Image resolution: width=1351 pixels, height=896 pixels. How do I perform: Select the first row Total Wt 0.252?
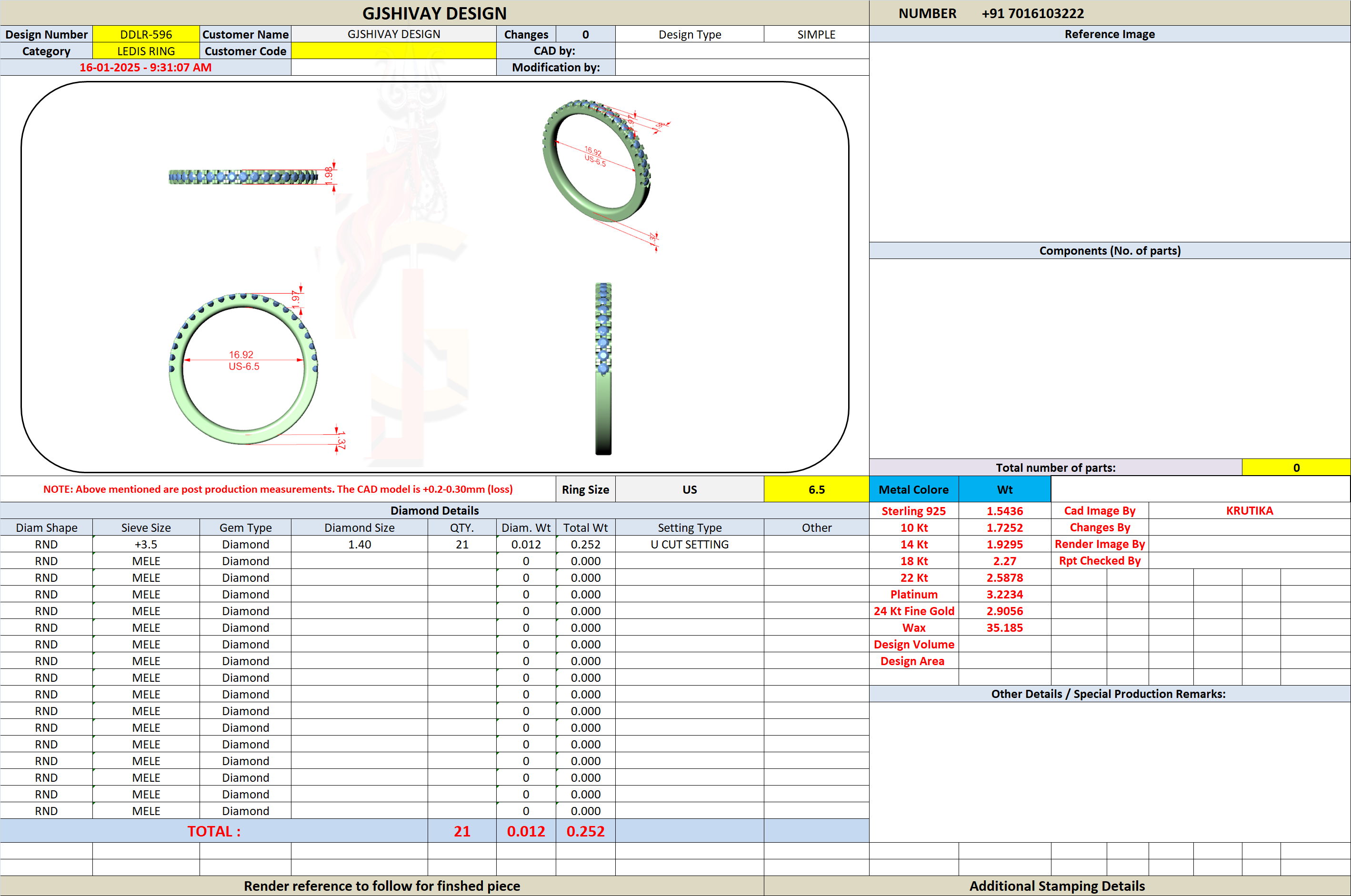pos(585,544)
